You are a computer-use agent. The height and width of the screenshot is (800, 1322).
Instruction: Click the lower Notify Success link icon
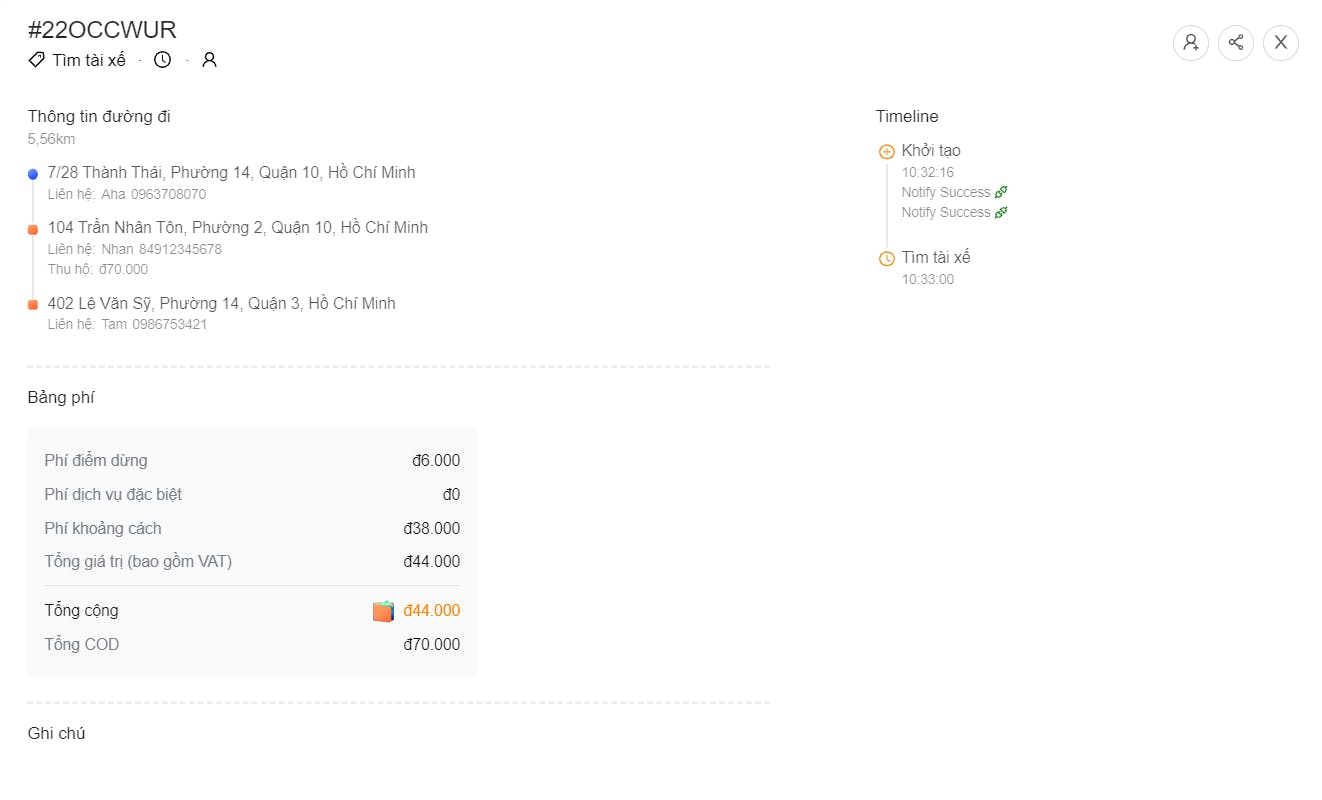point(1001,212)
